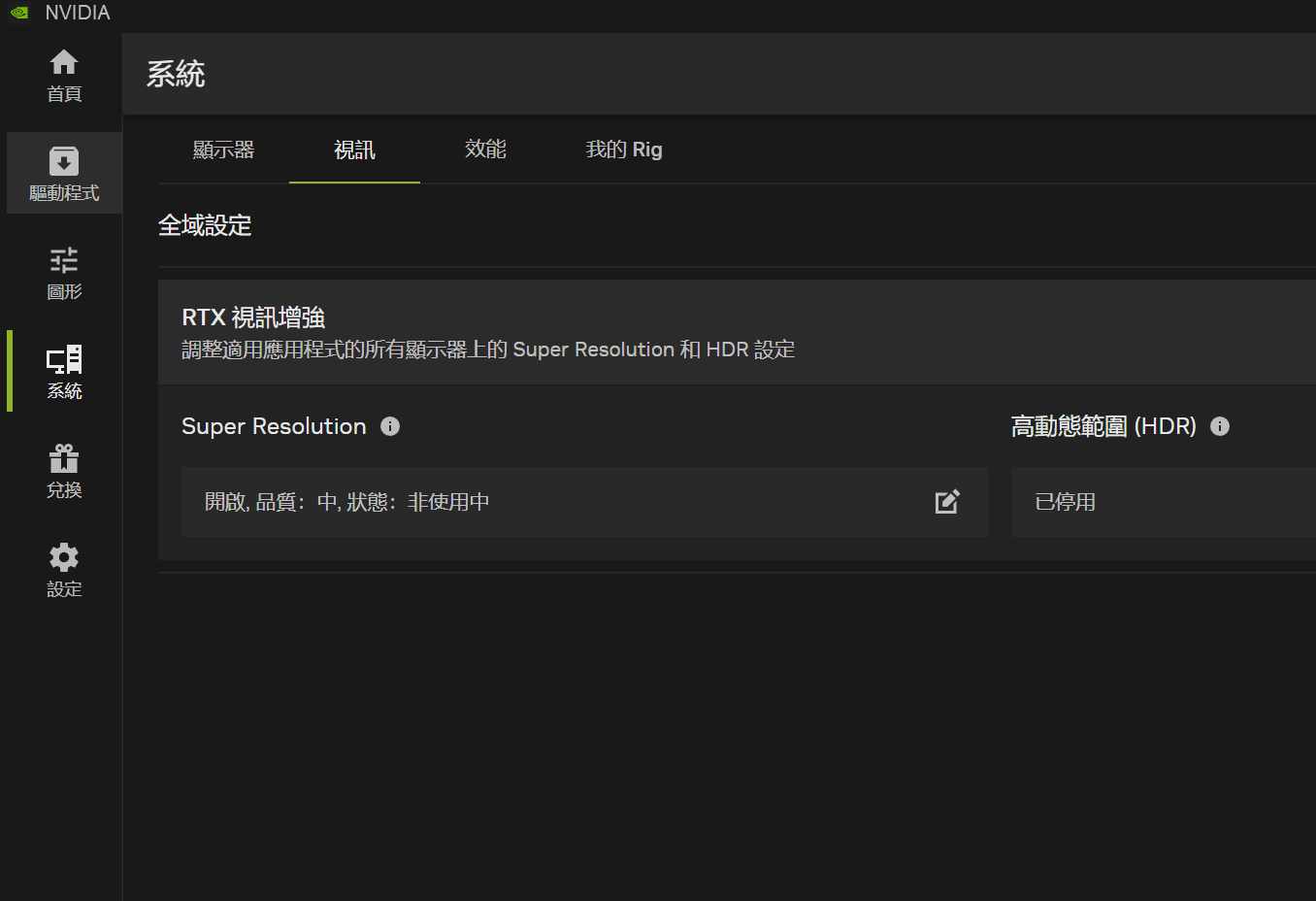Click the 系統 page title
1316x901 pixels.
click(176, 75)
